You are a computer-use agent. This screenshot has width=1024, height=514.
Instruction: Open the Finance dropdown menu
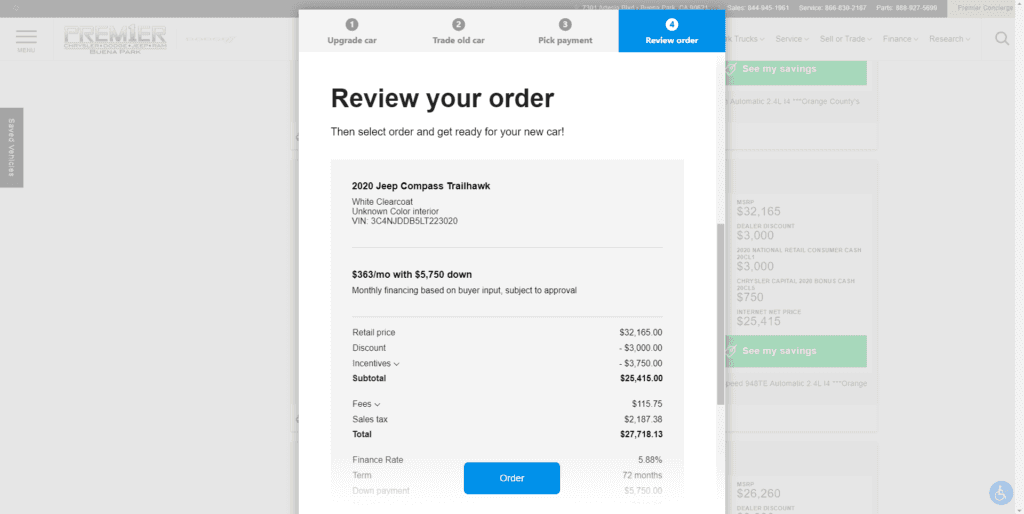coord(901,39)
